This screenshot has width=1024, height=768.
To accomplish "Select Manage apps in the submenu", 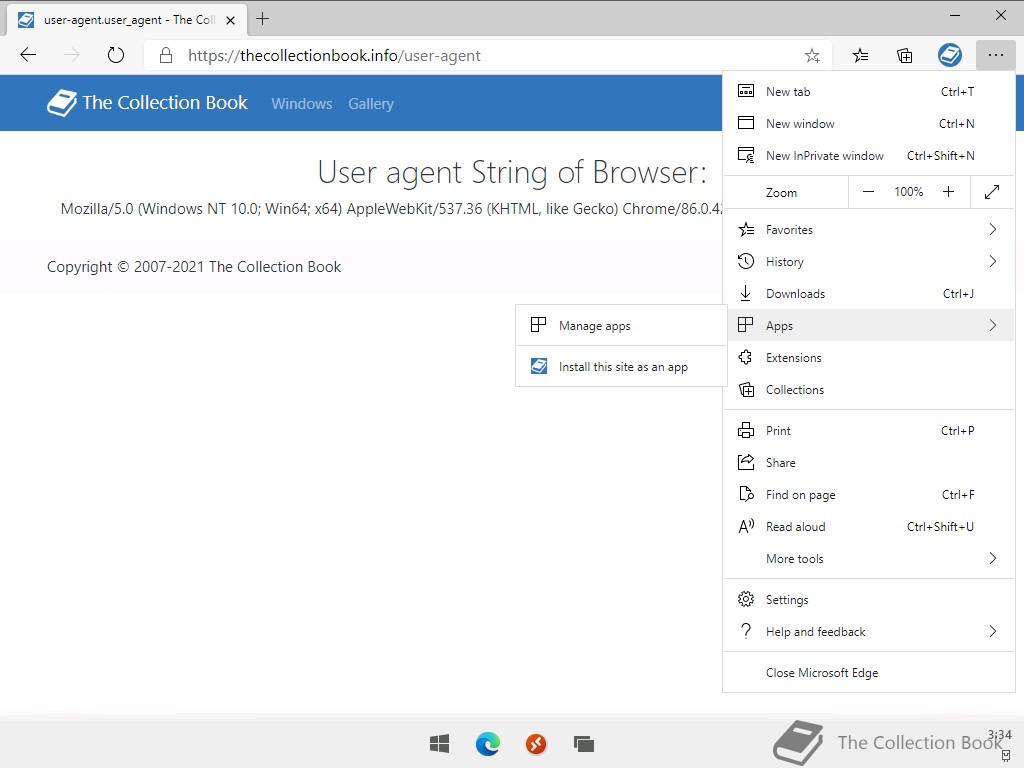I will [x=621, y=325].
